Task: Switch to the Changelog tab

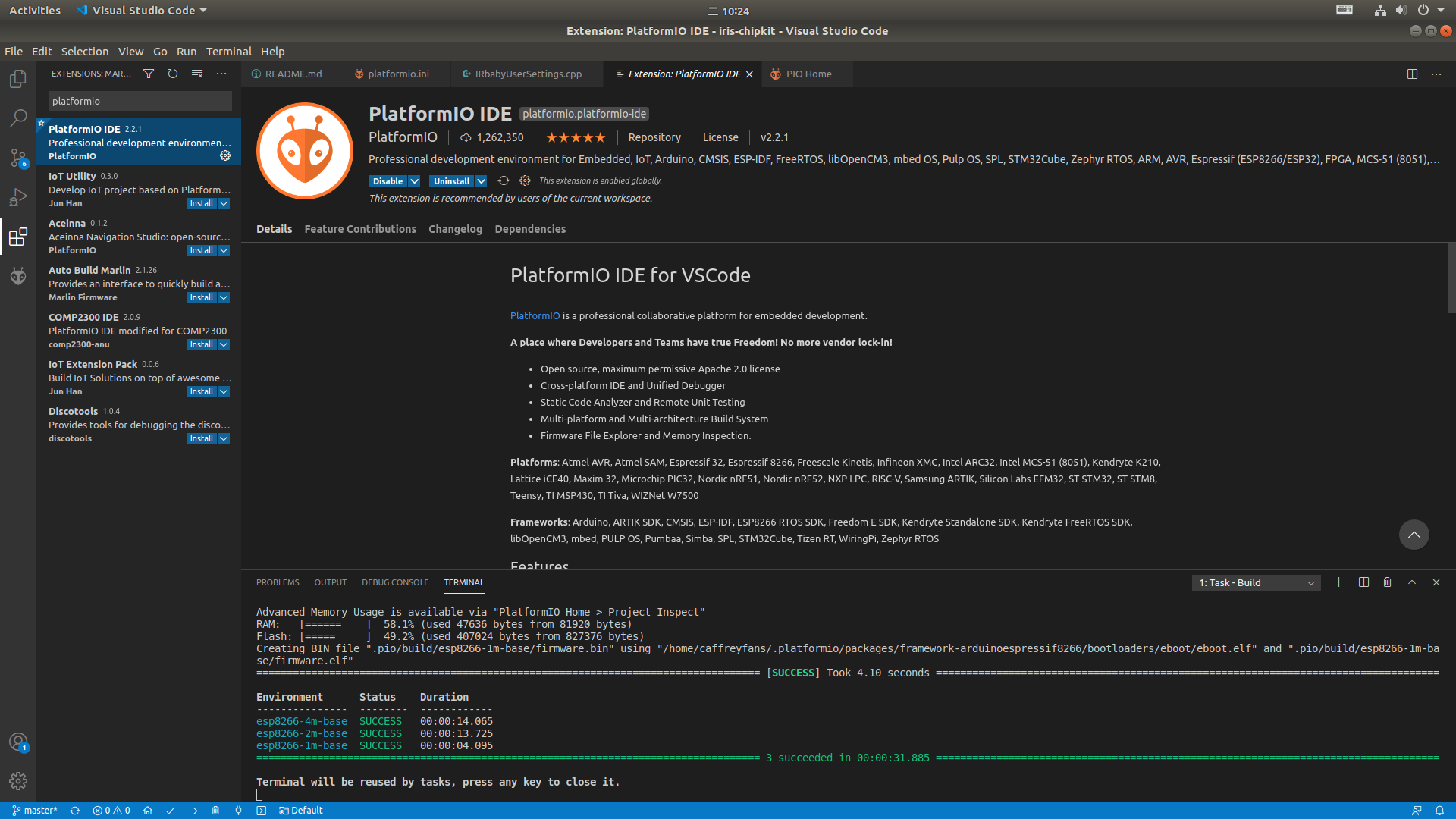Action: tap(455, 229)
